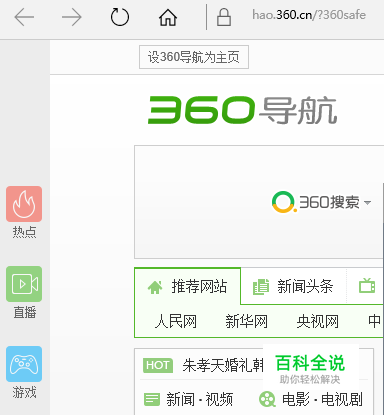Open the 视频 category link
Viewport: 384px width, 415px height.
(219, 399)
